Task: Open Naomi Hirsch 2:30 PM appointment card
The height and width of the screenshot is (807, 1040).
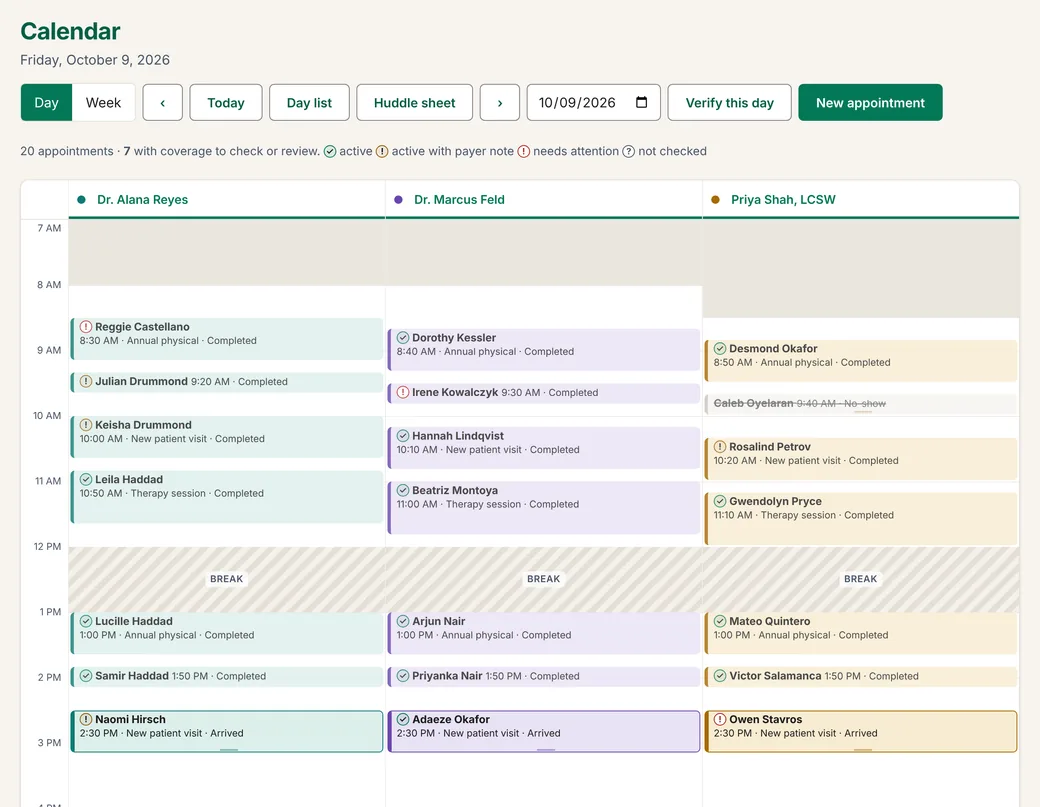Action: click(x=227, y=731)
